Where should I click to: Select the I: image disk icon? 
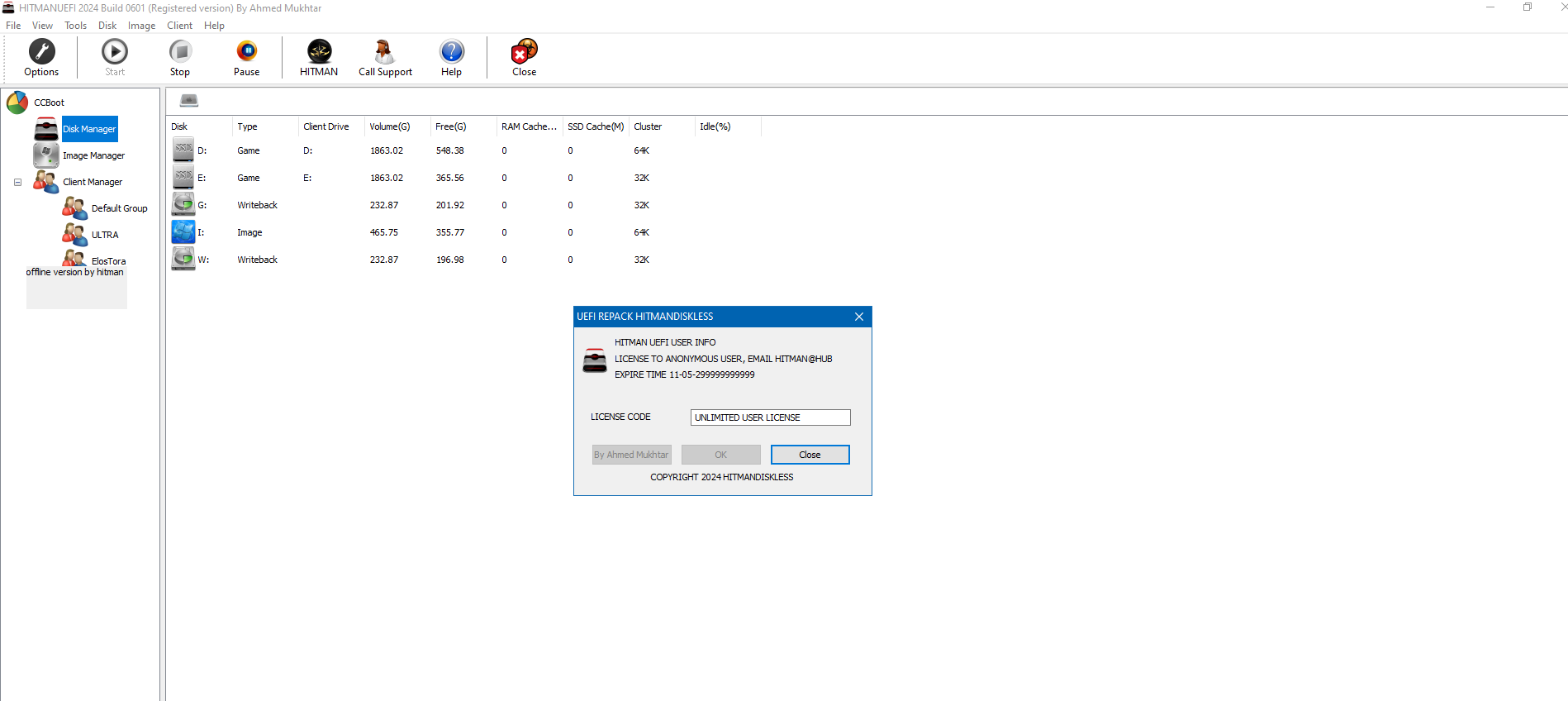183,232
